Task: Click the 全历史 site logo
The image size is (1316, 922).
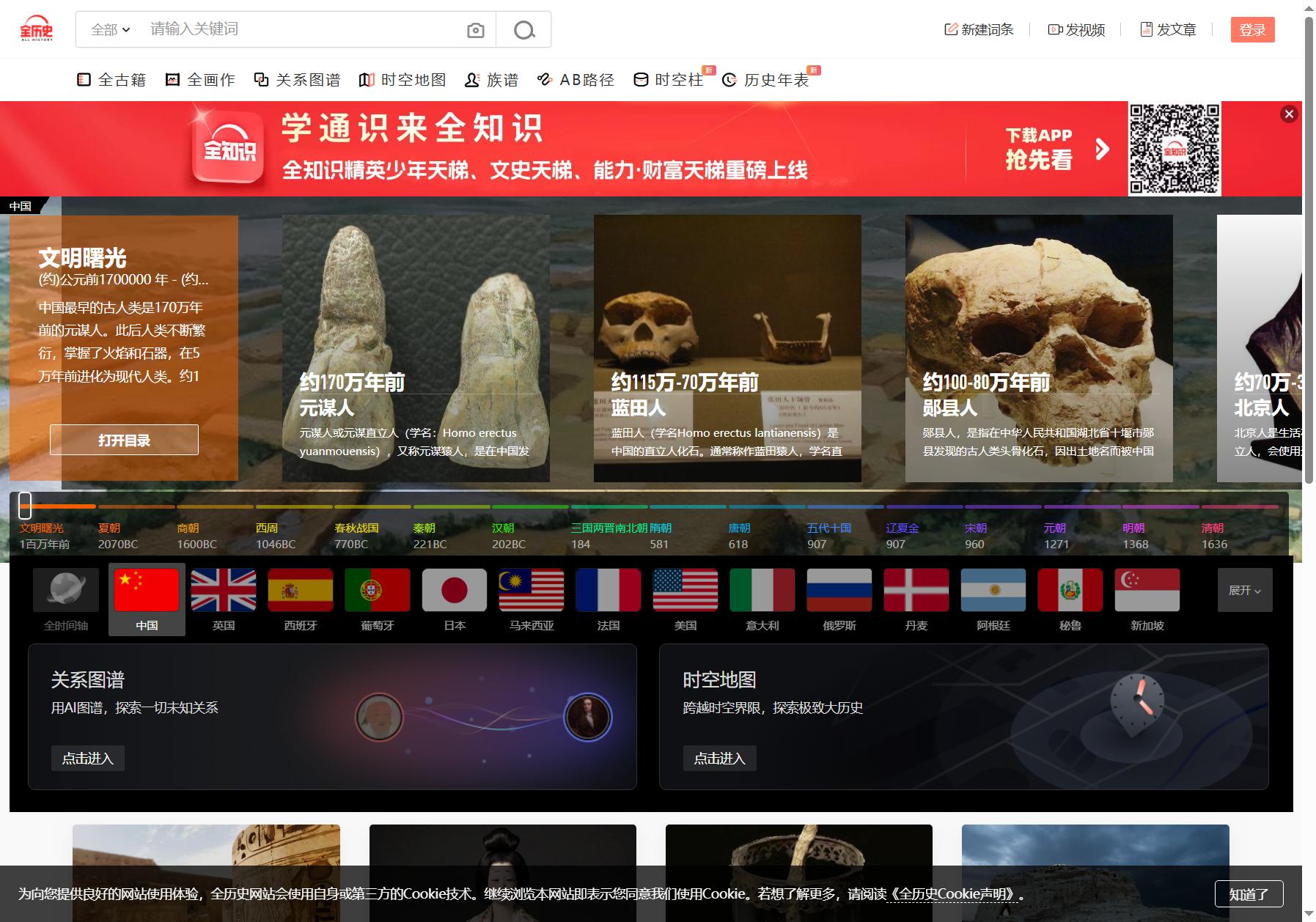Action: [x=36, y=29]
